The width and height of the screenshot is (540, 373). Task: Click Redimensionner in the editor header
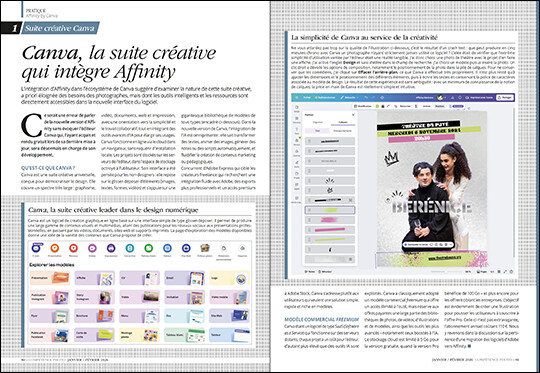[325, 97]
